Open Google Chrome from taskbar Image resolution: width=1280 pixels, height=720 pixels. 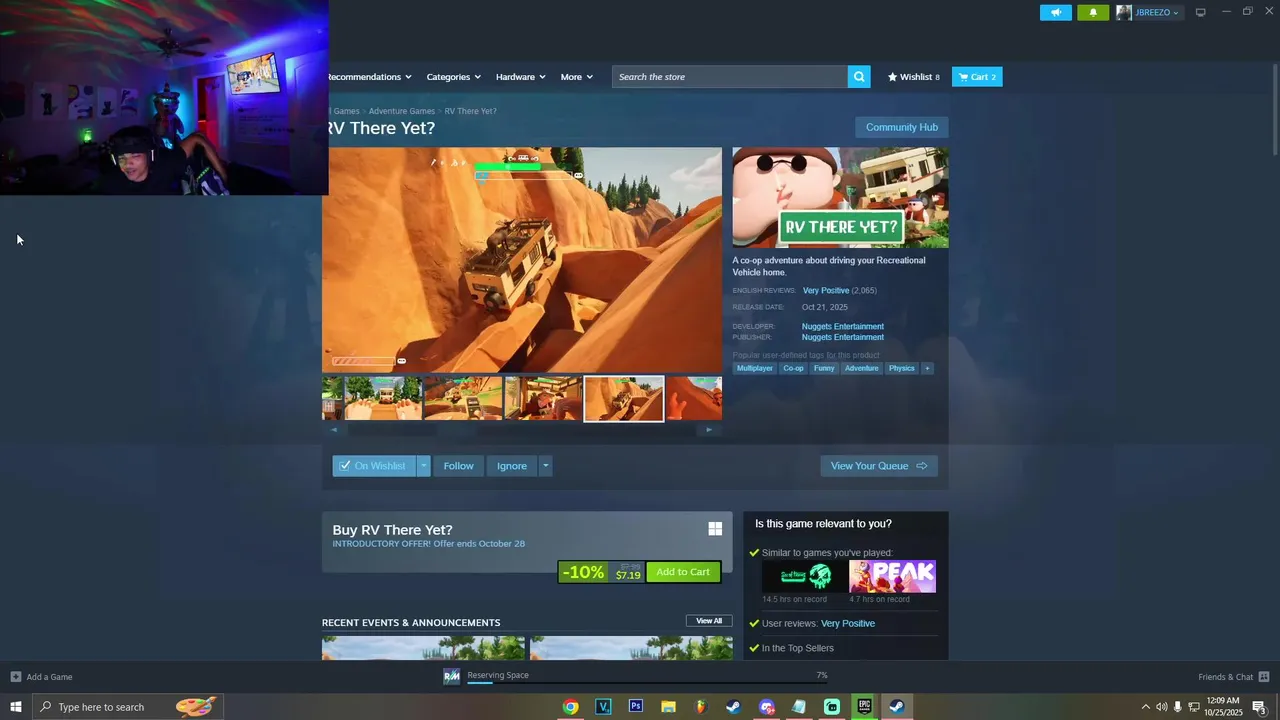(x=570, y=707)
